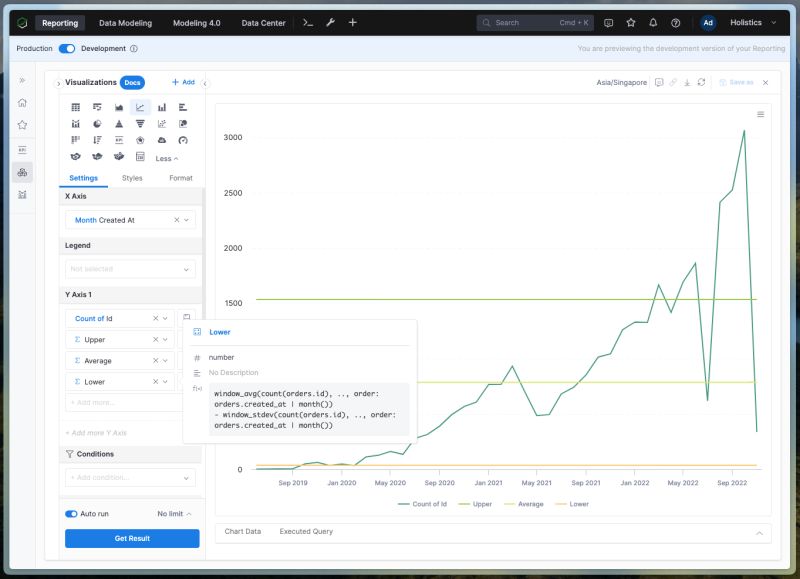Switch to the Styles tab
This screenshot has width=800, height=579.
click(x=132, y=178)
